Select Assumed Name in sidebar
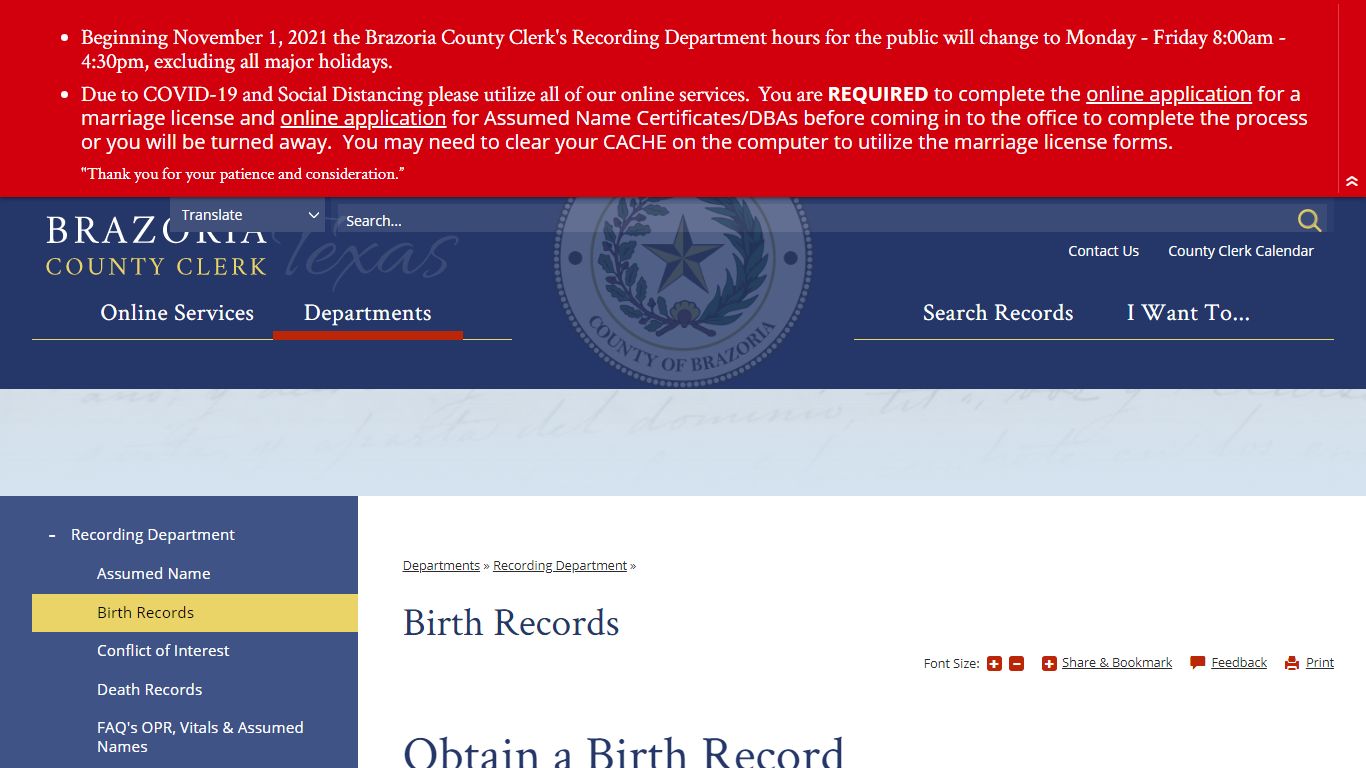The image size is (1366, 768). 154,574
